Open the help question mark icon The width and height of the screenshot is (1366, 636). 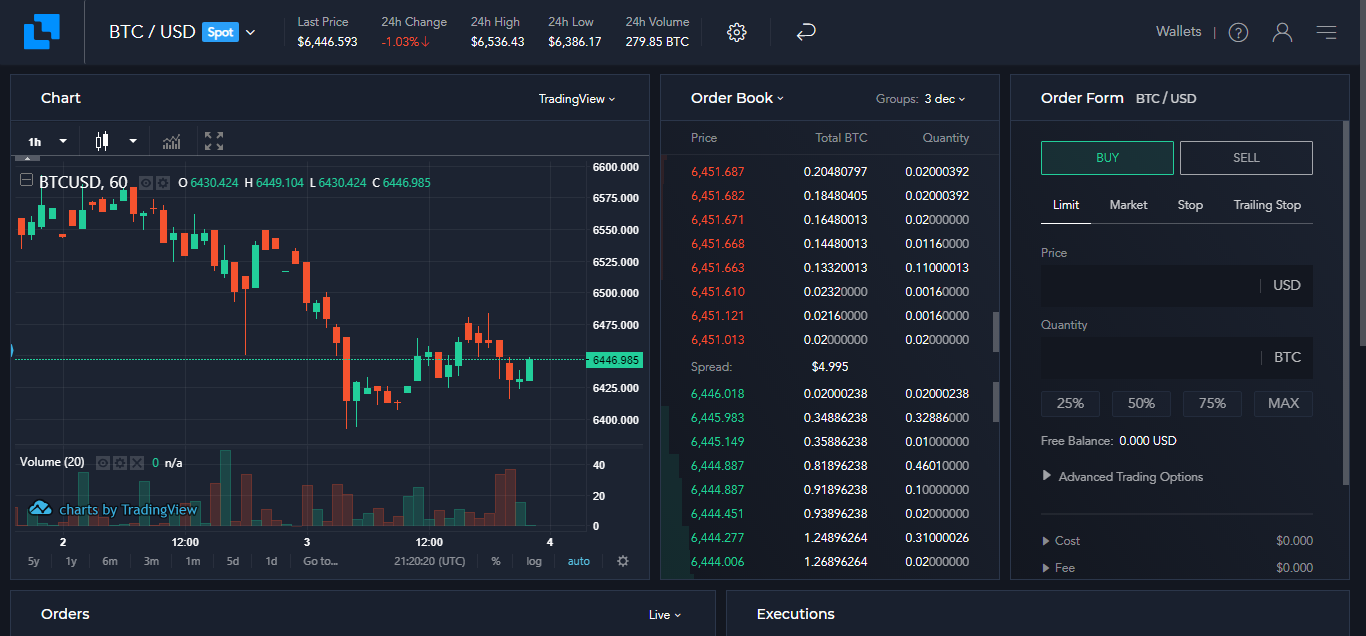(1238, 32)
